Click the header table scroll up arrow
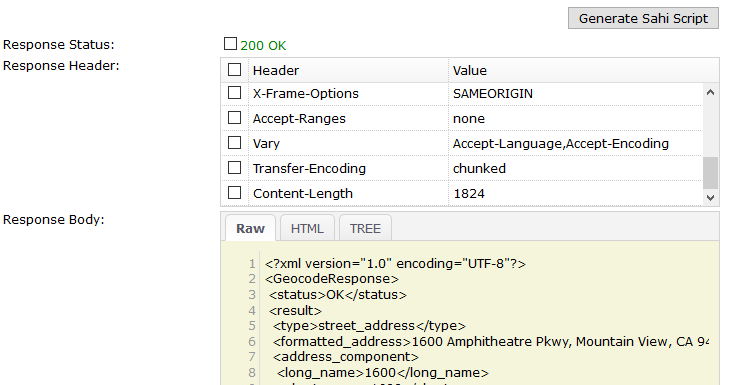This screenshot has width=730, height=385. (x=710, y=92)
